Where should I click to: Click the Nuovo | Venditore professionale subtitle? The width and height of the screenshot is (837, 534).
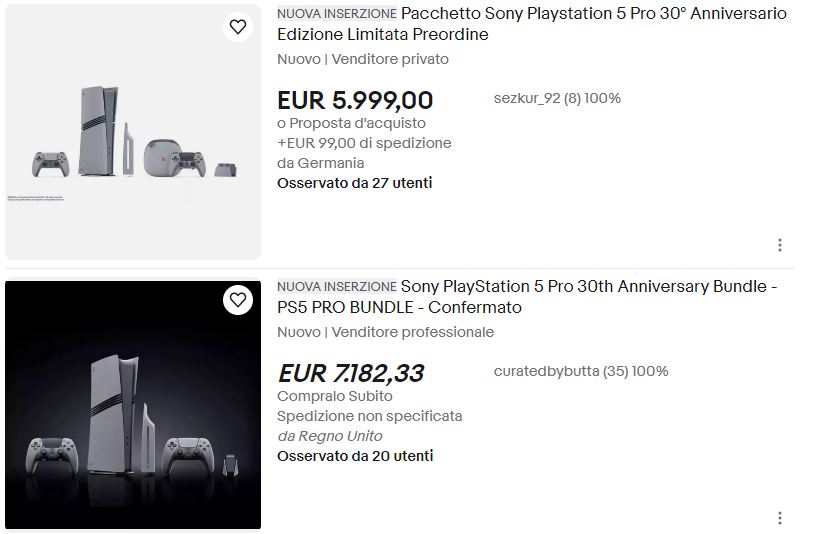pos(385,332)
